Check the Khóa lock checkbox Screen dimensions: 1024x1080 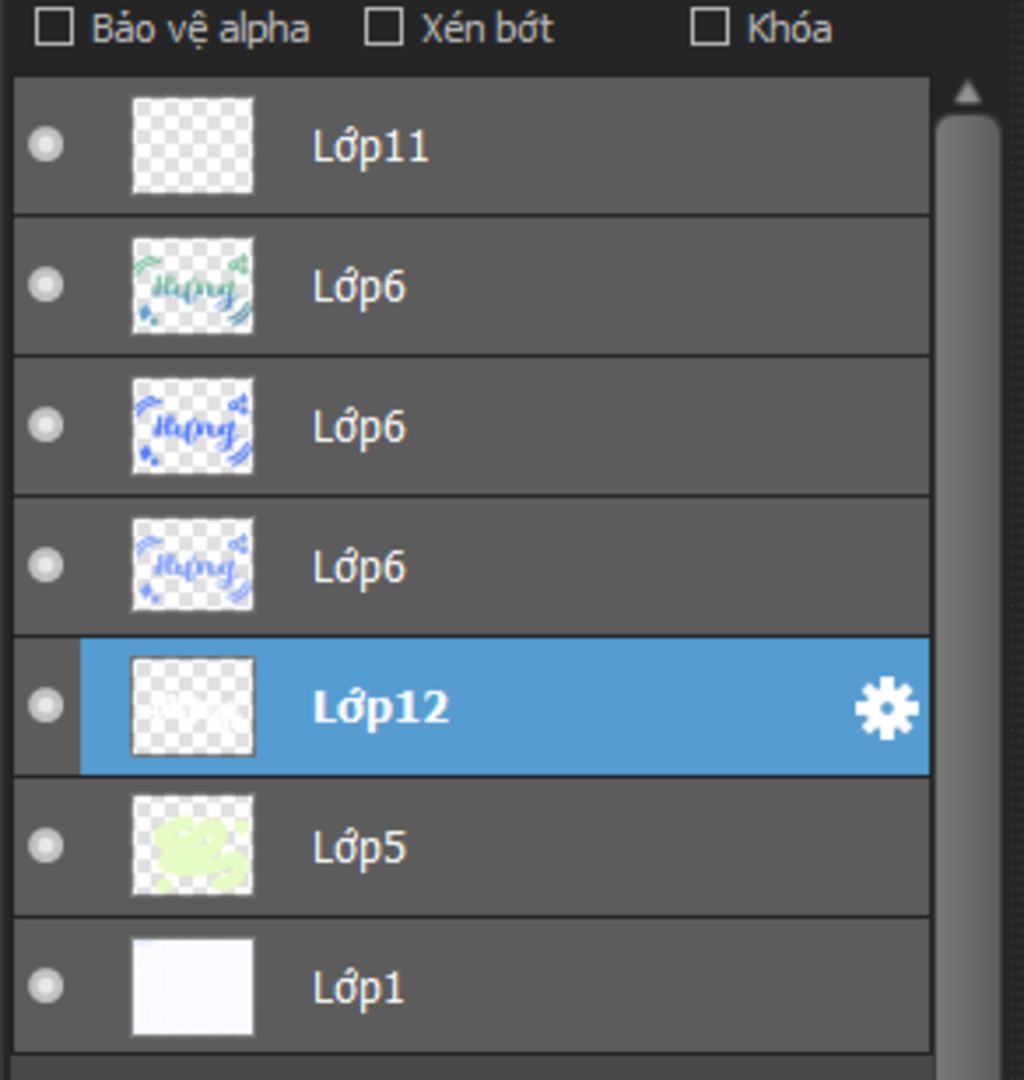[x=710, y=28]
